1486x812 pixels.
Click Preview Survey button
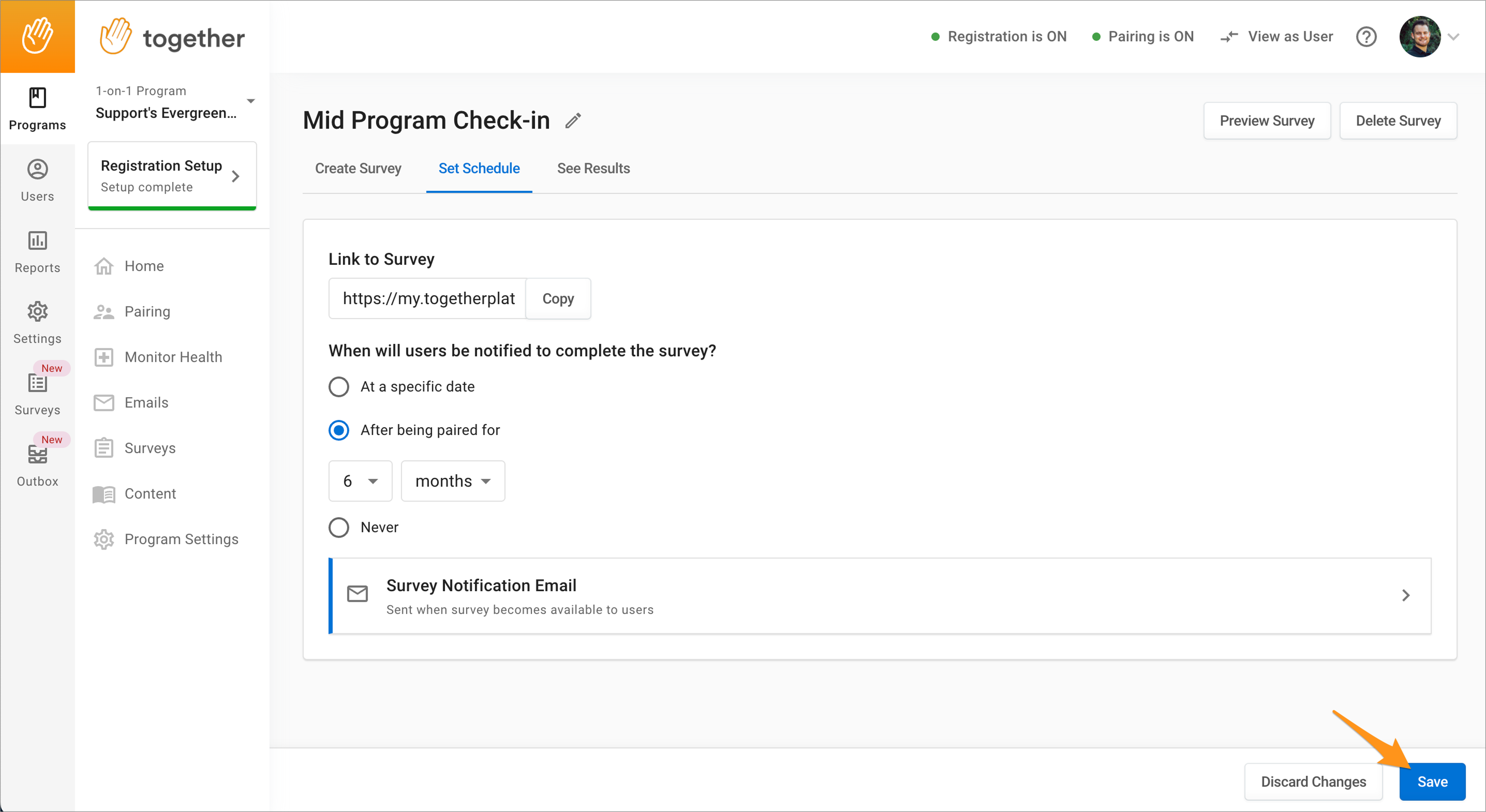[x=1267, y=120]
